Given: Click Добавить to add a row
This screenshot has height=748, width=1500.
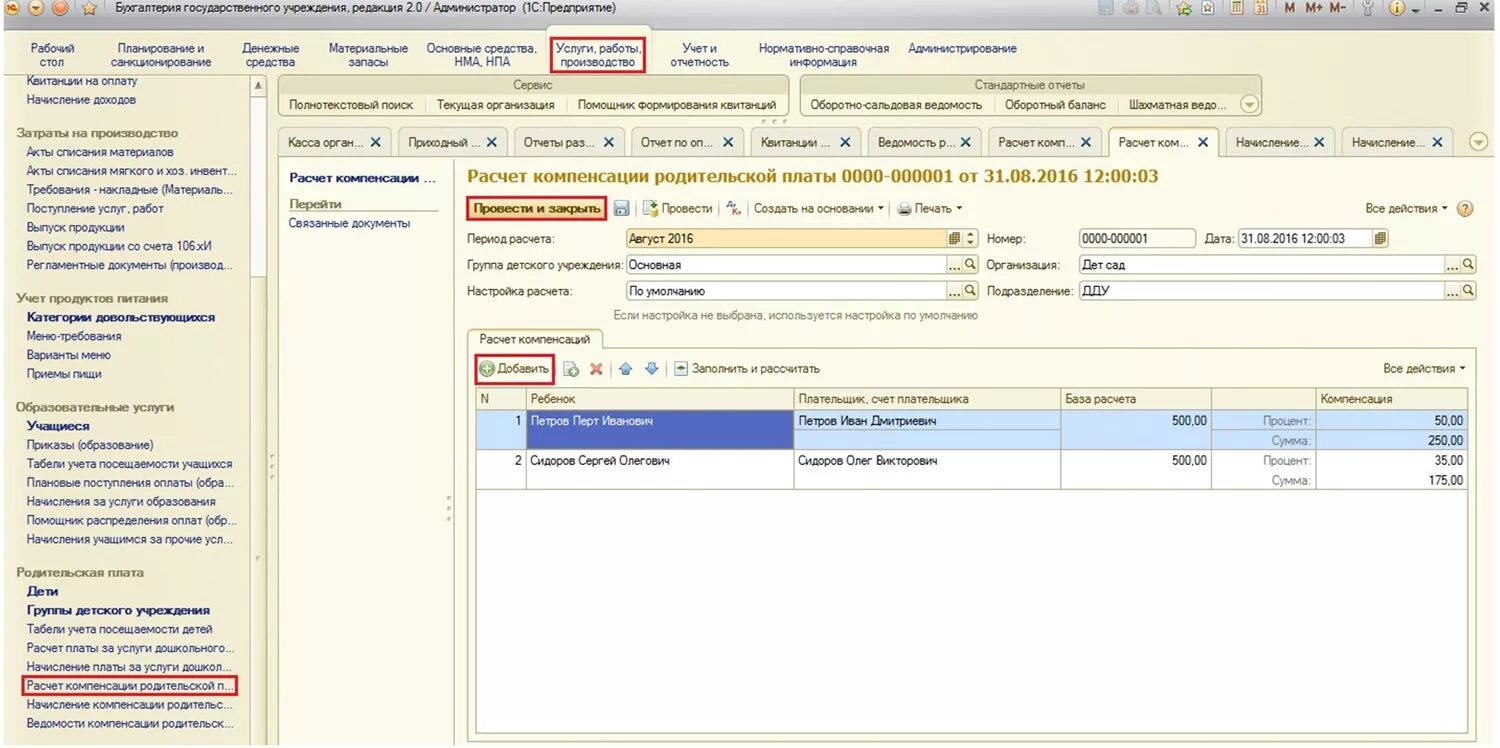Looking at the screenshot, I should coord(514,369).
